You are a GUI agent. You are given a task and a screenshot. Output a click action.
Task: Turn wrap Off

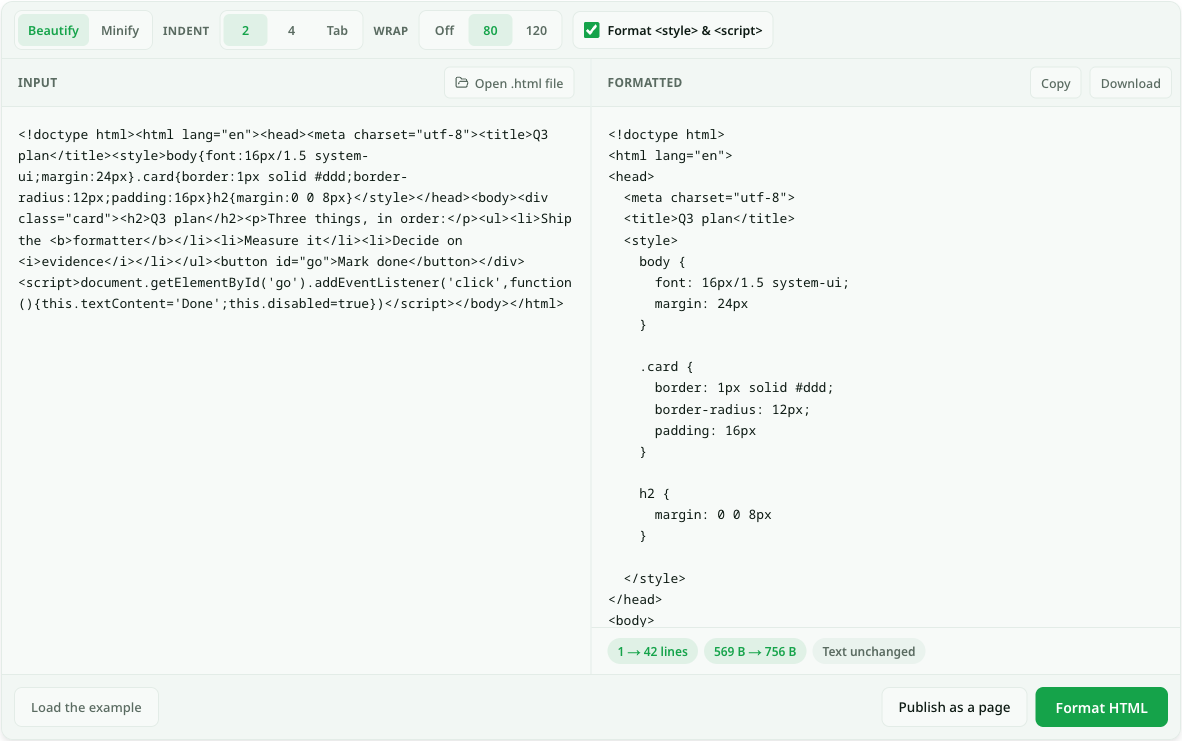click(x=444, y=30)
